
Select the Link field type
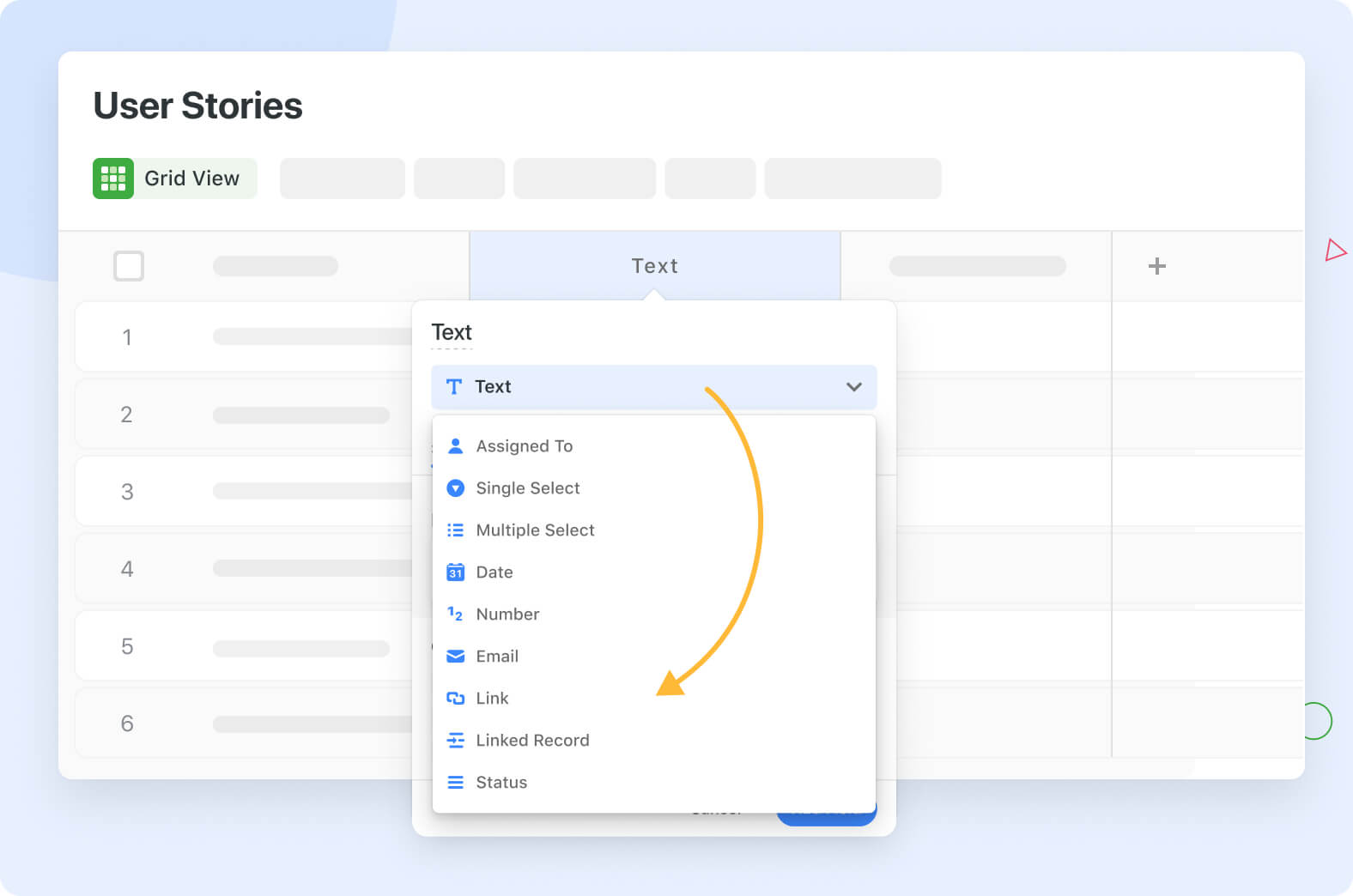(654, 699)
